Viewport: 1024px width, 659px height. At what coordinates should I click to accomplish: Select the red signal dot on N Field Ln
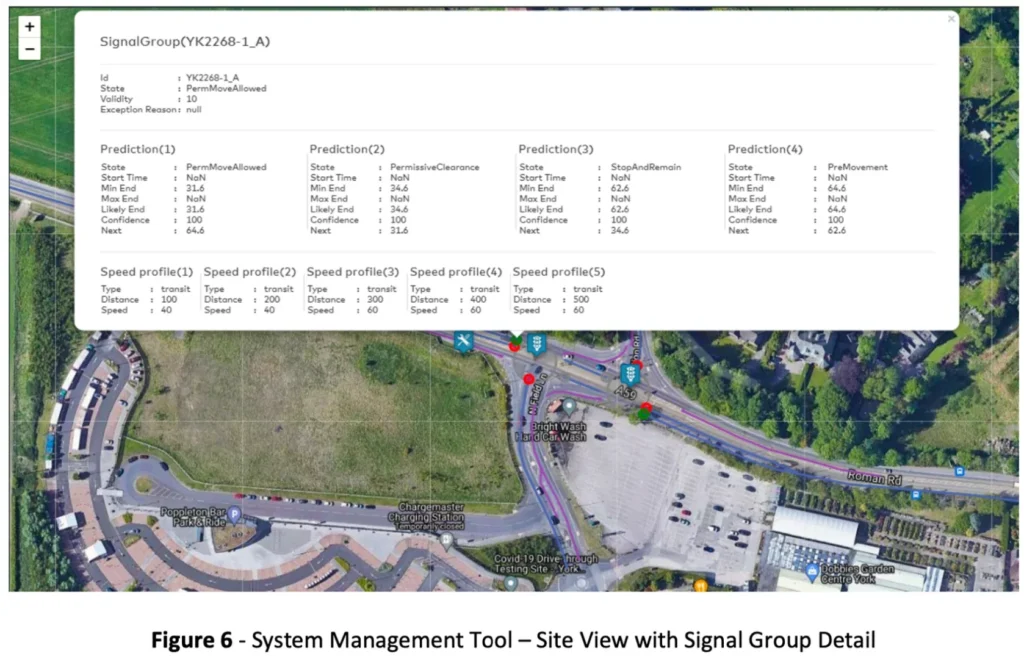(x=529, y=379)
